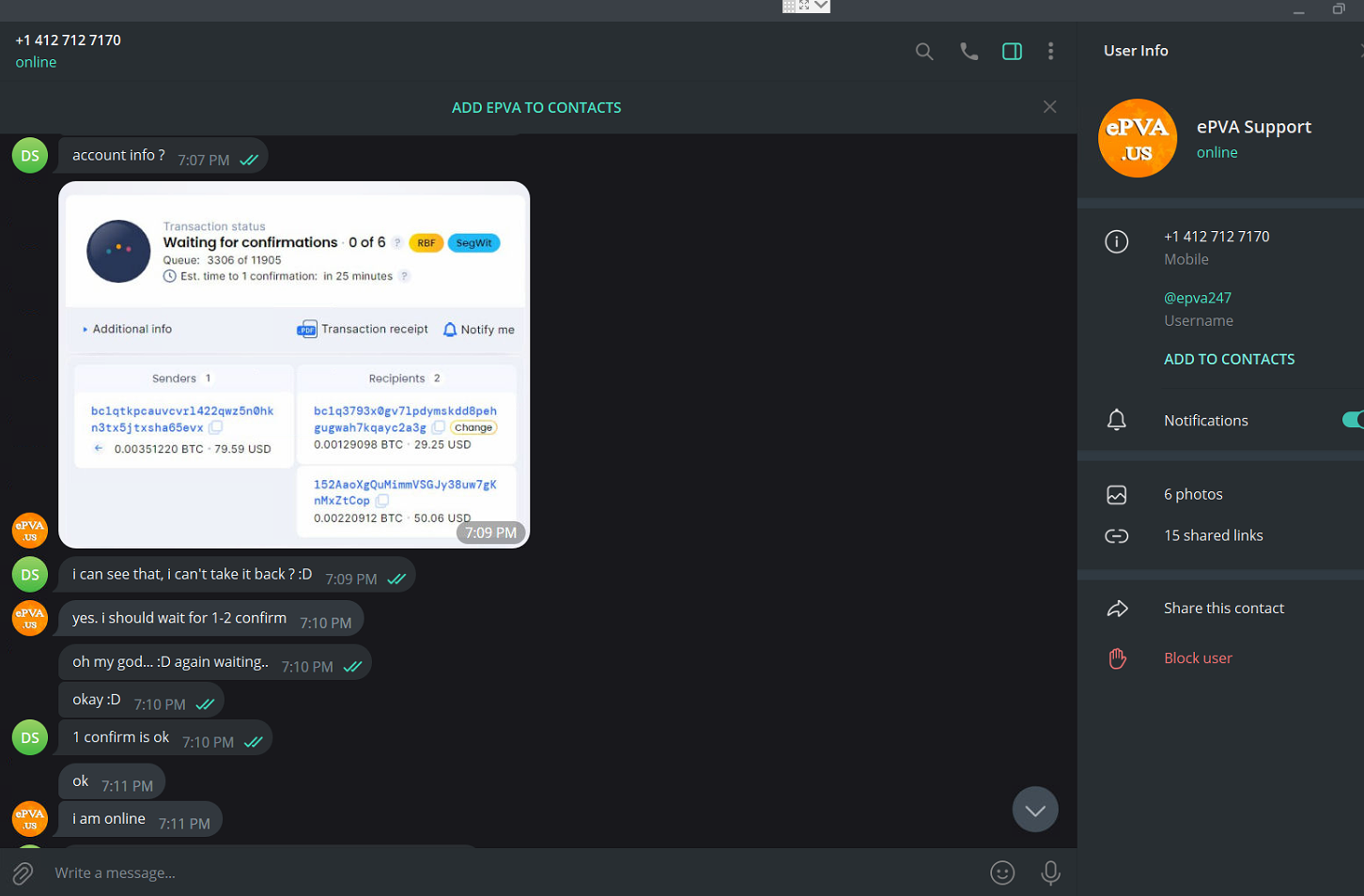Click the 'ok' message at 7:11 PM
Viewport: 1364px width, 896px height.
pyautogui.click(x=113, y=782)
